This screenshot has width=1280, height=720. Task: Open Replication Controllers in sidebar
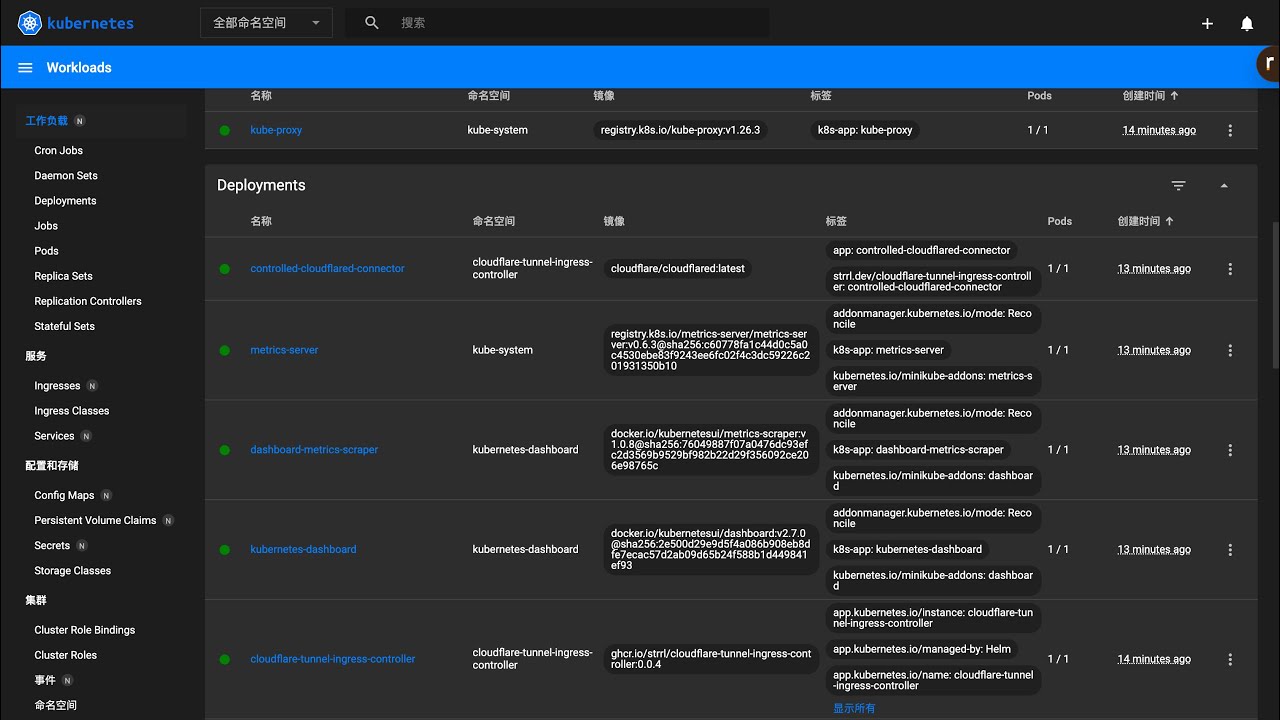[x=88, y=301]
